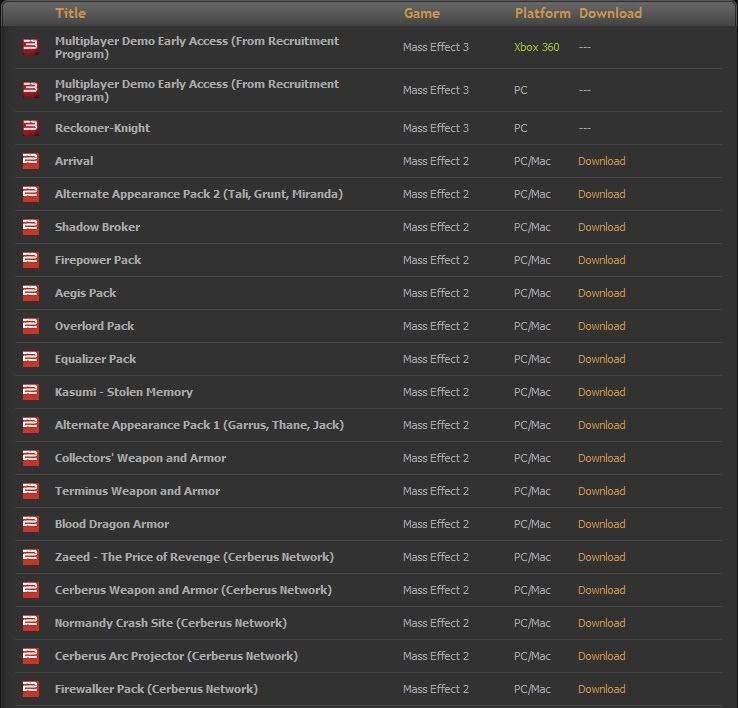738x708 pixels.
Task: Download the Normandy Crash Site content
Action: 602,623
